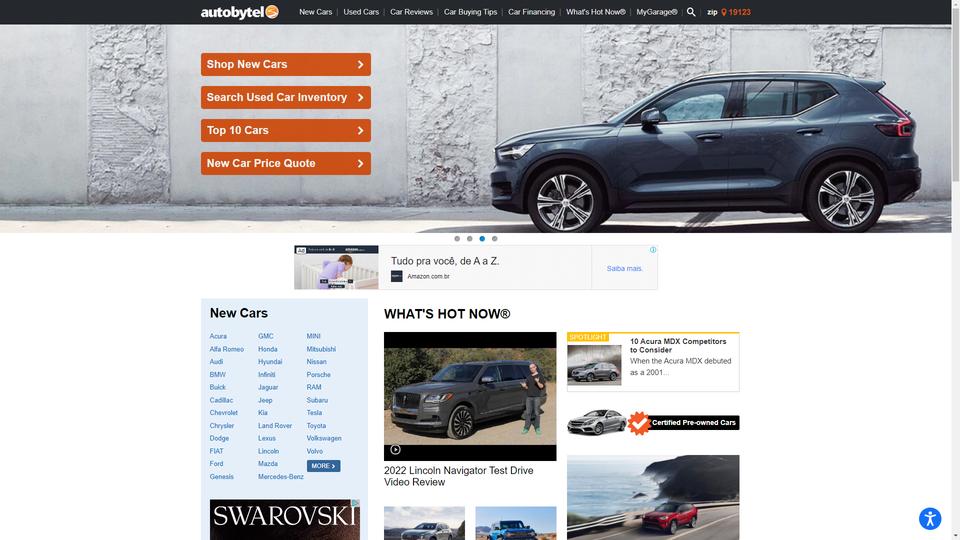960x540 pixels.
Task: Select Chevrolet brand link
Action: tap(223, 413)
